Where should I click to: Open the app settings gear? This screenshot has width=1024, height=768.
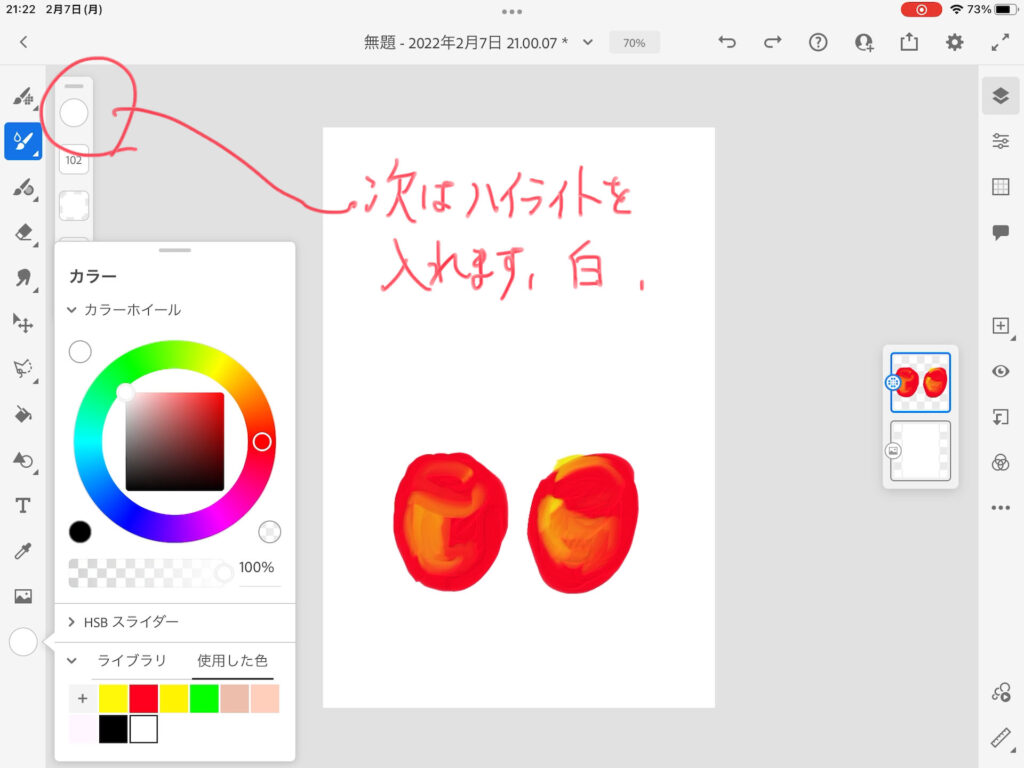955,42
